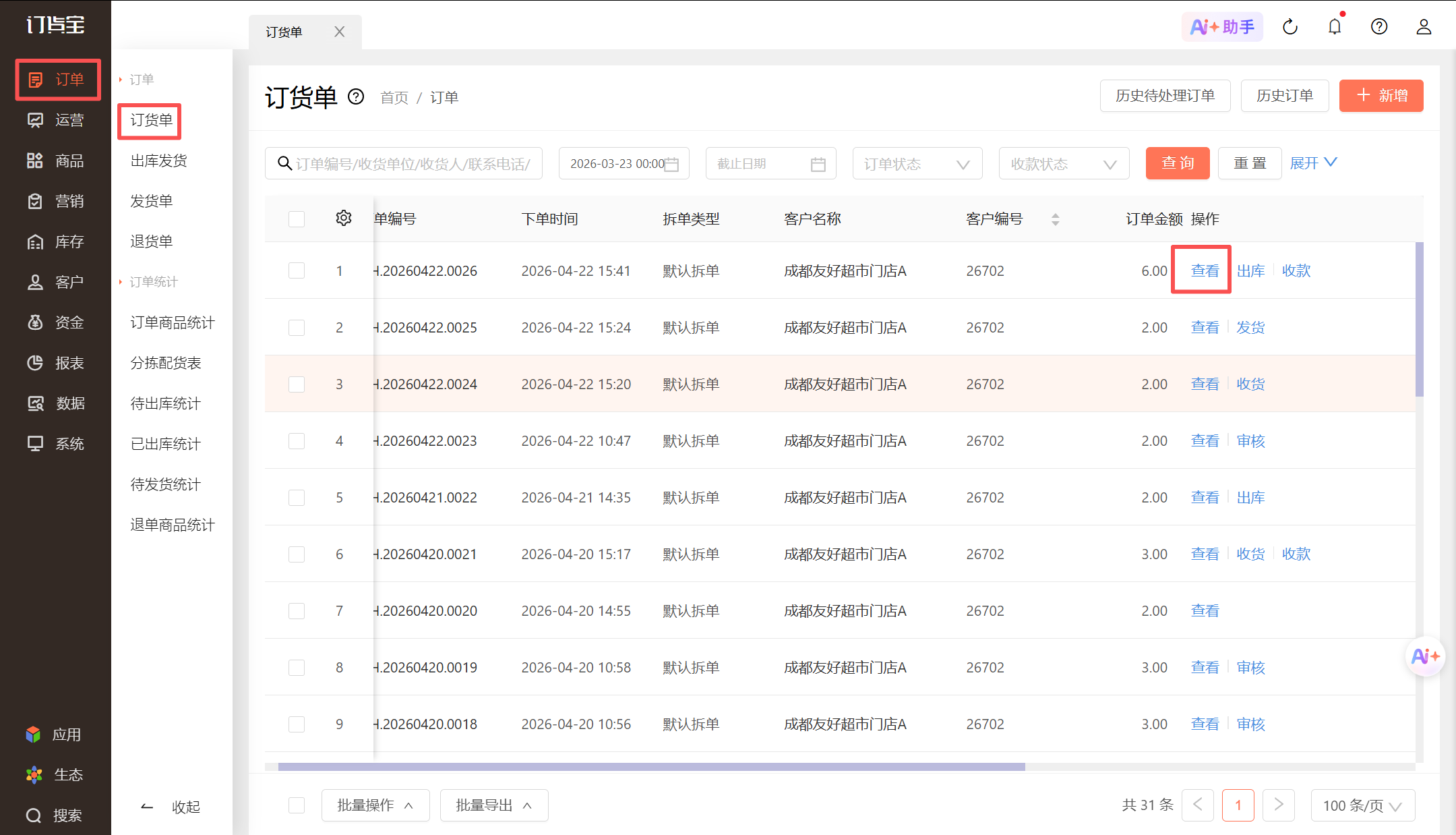Screen dimensions: 1456x835
Task: Close the 订货单 tab
Action: pyautogui.click(x=340, y=32)
